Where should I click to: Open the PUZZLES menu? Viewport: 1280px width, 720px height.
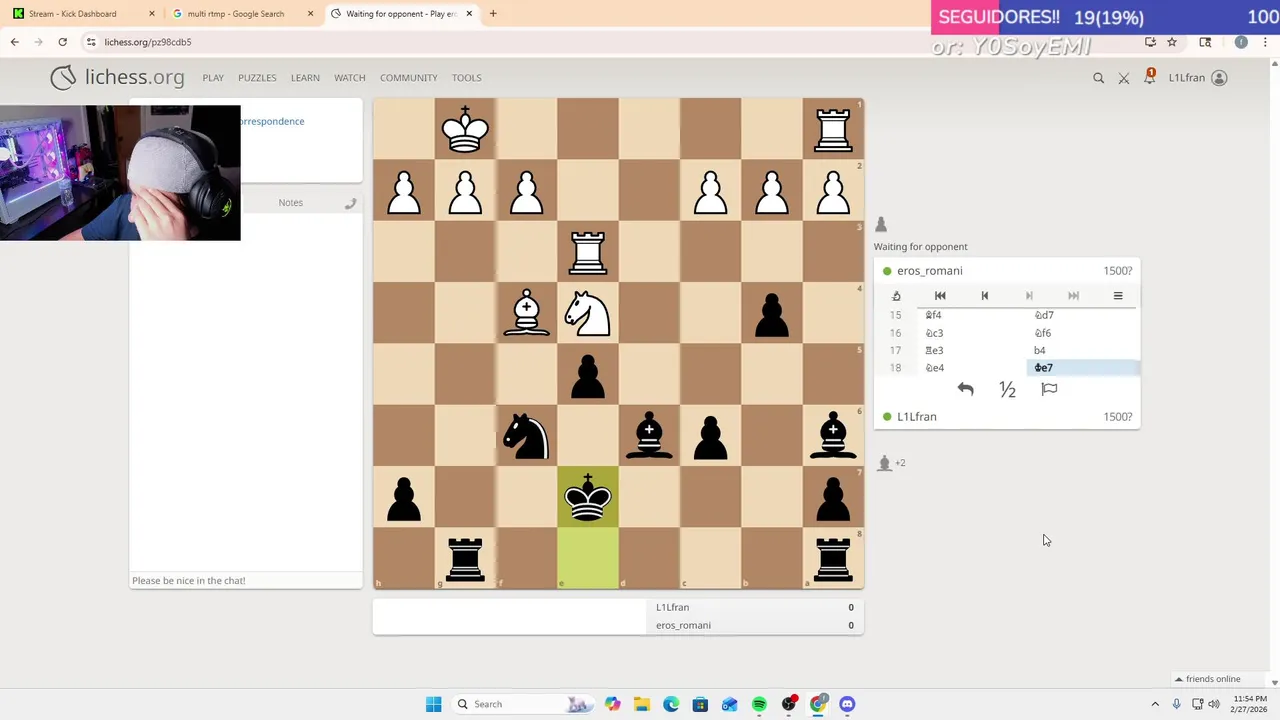click(257, 78)
